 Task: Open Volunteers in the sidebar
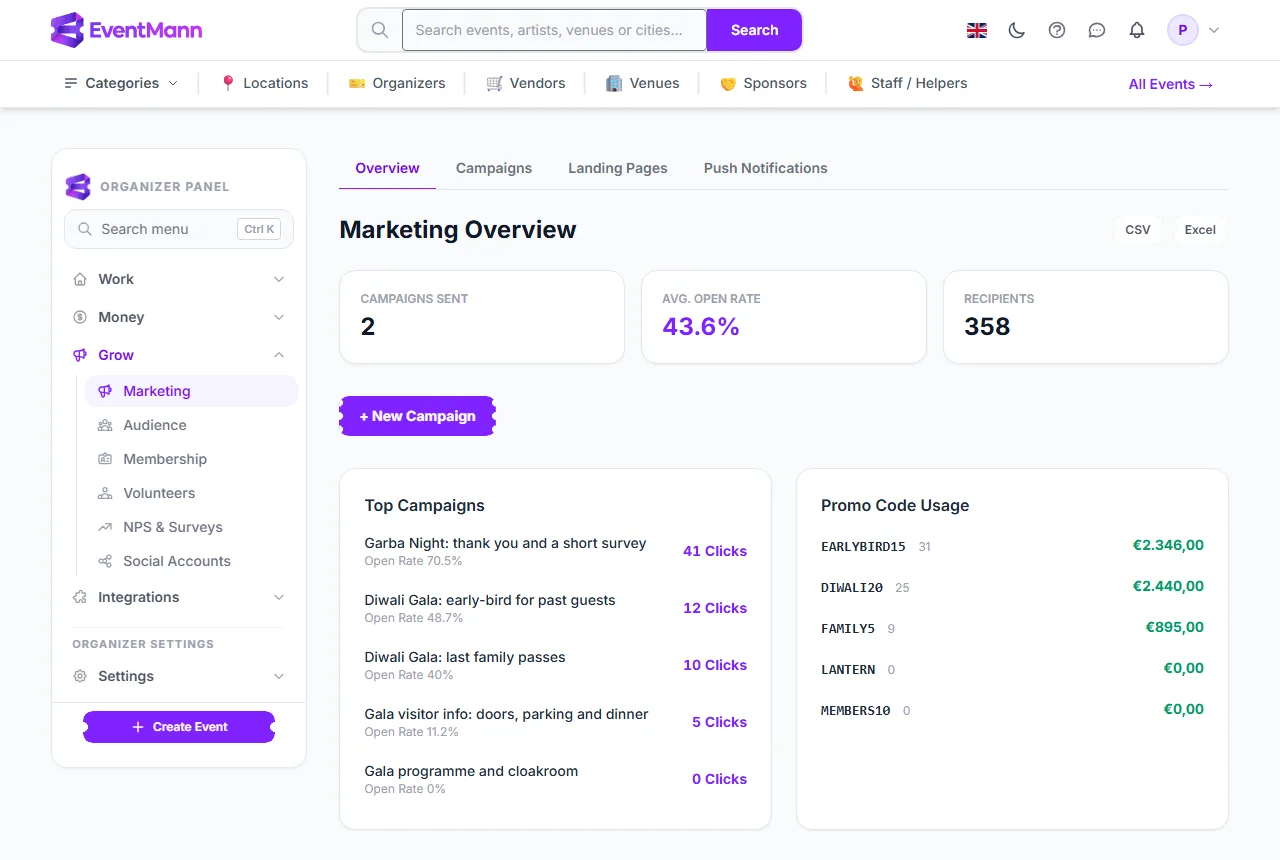coord(191,493)
